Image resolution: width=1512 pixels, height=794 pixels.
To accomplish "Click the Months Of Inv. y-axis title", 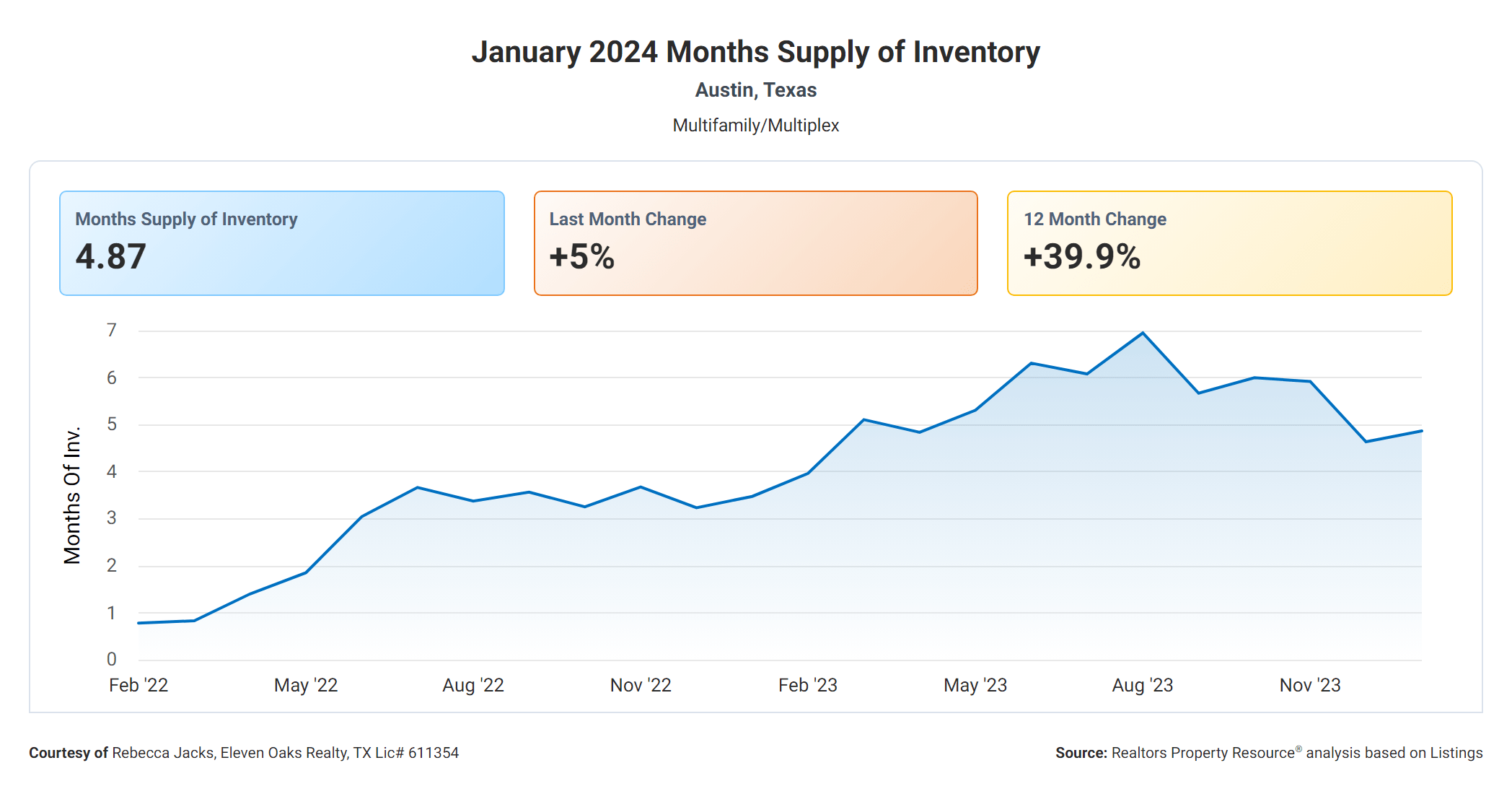I will coord(72,495).
